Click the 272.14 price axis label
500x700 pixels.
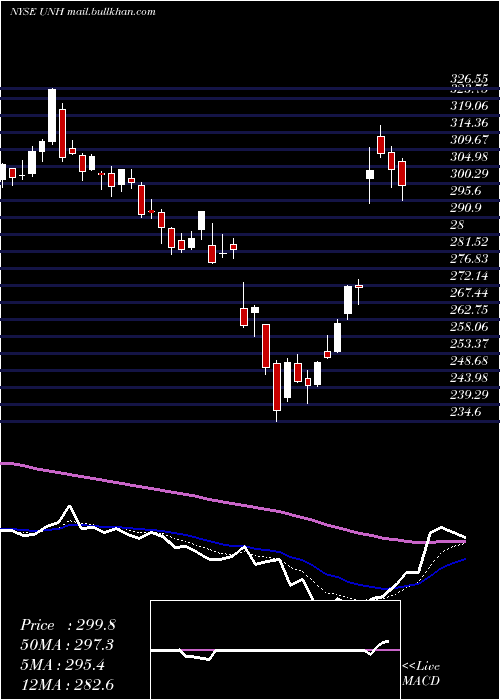469,275
